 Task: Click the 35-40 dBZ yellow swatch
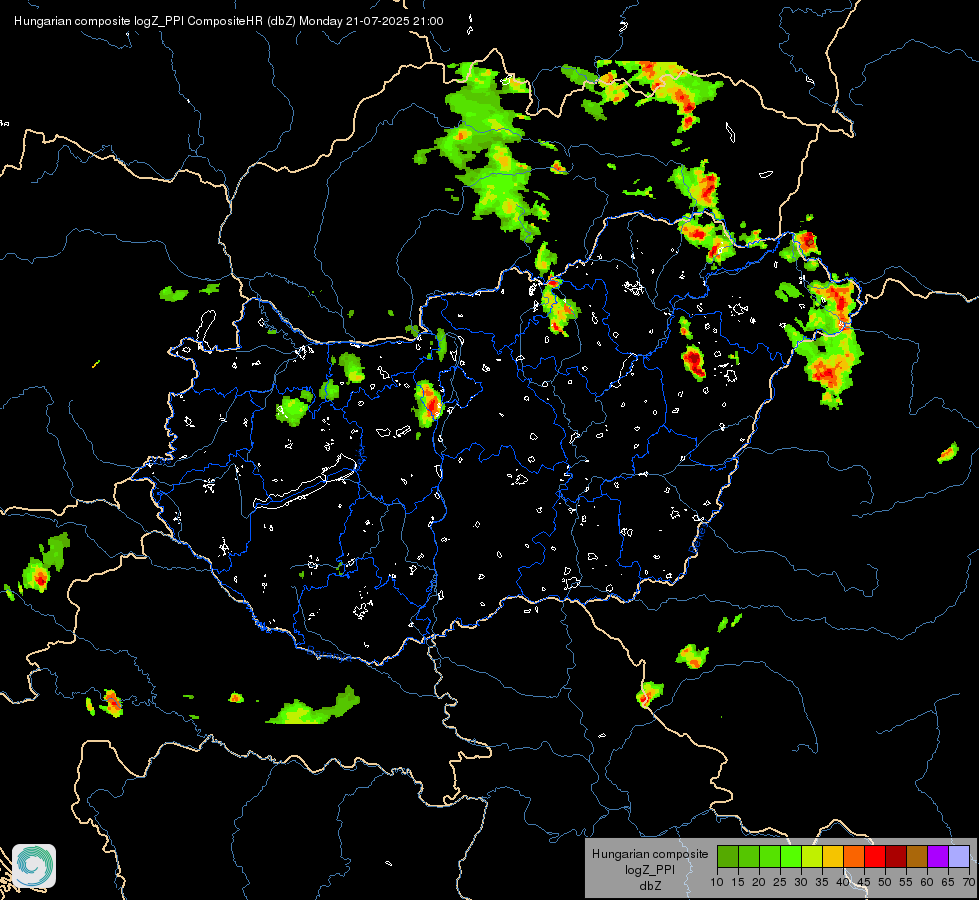833,856
